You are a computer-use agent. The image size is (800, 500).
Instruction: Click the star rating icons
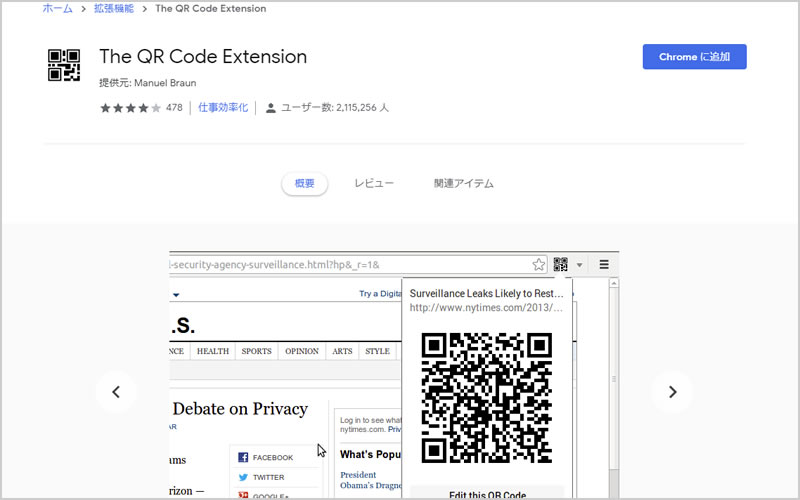pos(131,108)
